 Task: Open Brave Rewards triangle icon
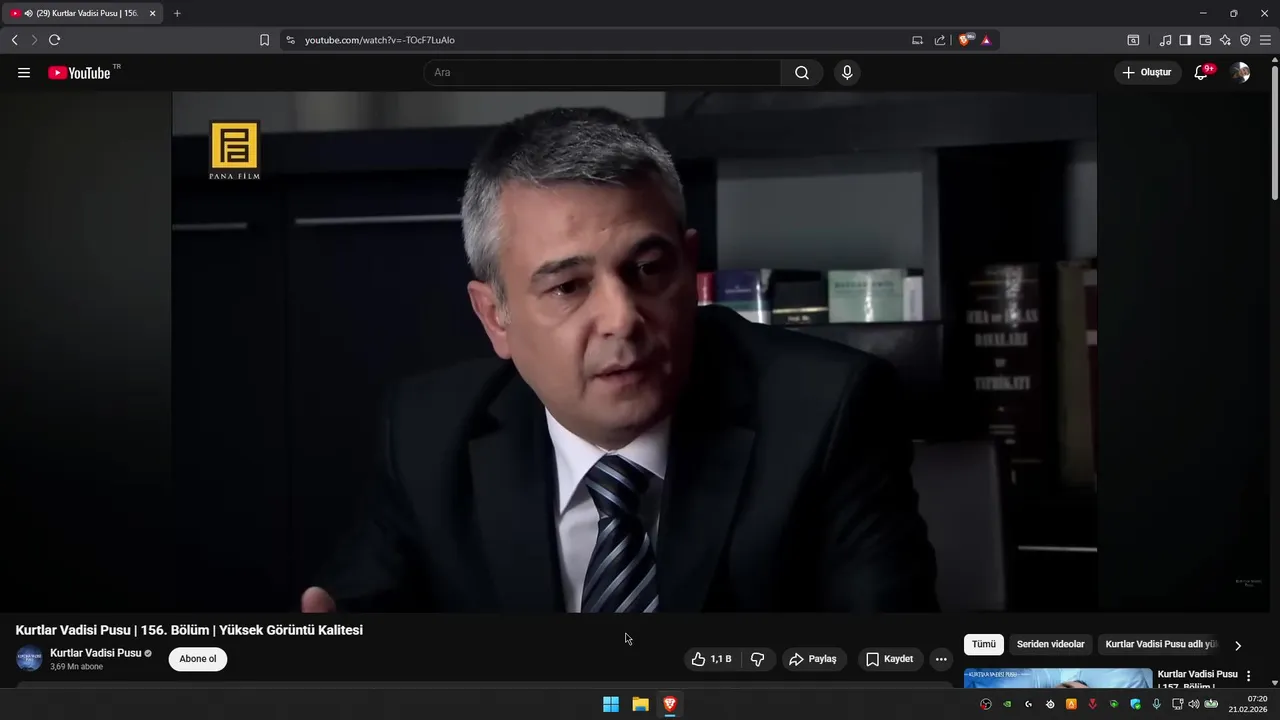pos(986,40)
